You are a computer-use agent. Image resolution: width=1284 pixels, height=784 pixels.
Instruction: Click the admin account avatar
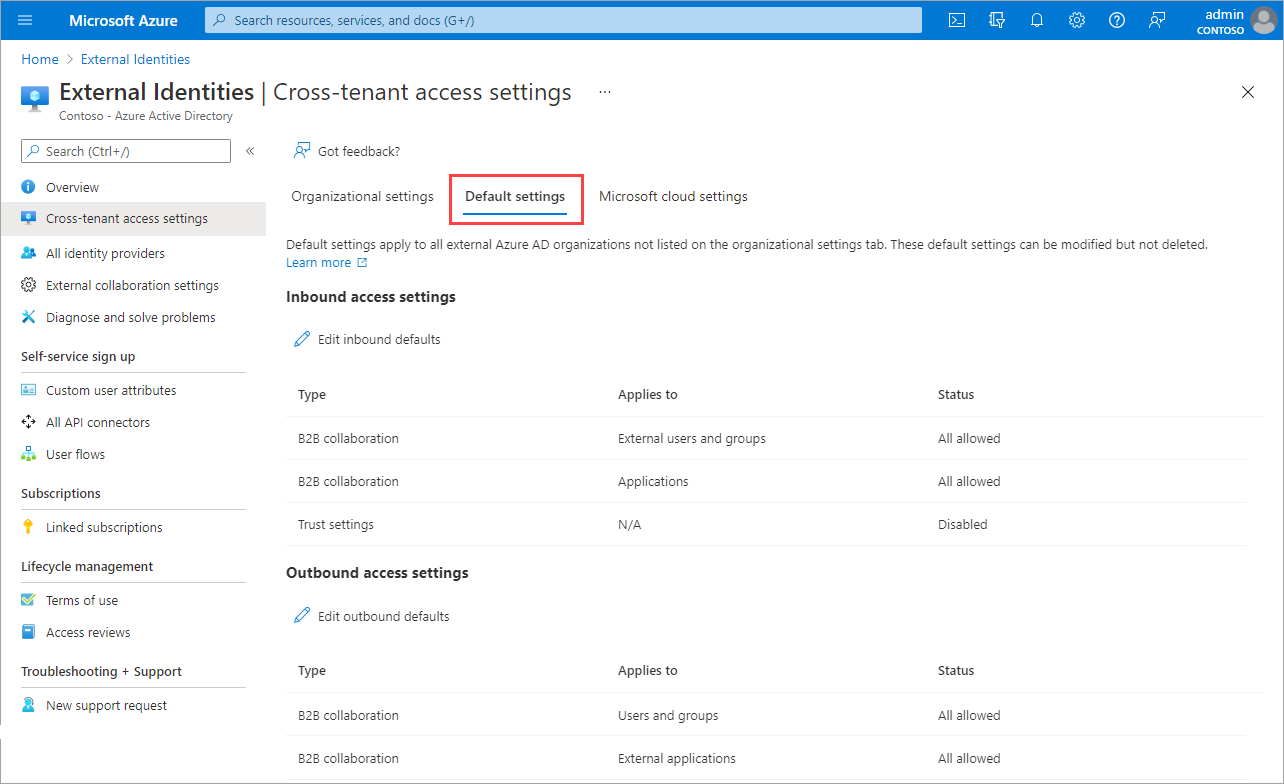(x=1264, y=20)
